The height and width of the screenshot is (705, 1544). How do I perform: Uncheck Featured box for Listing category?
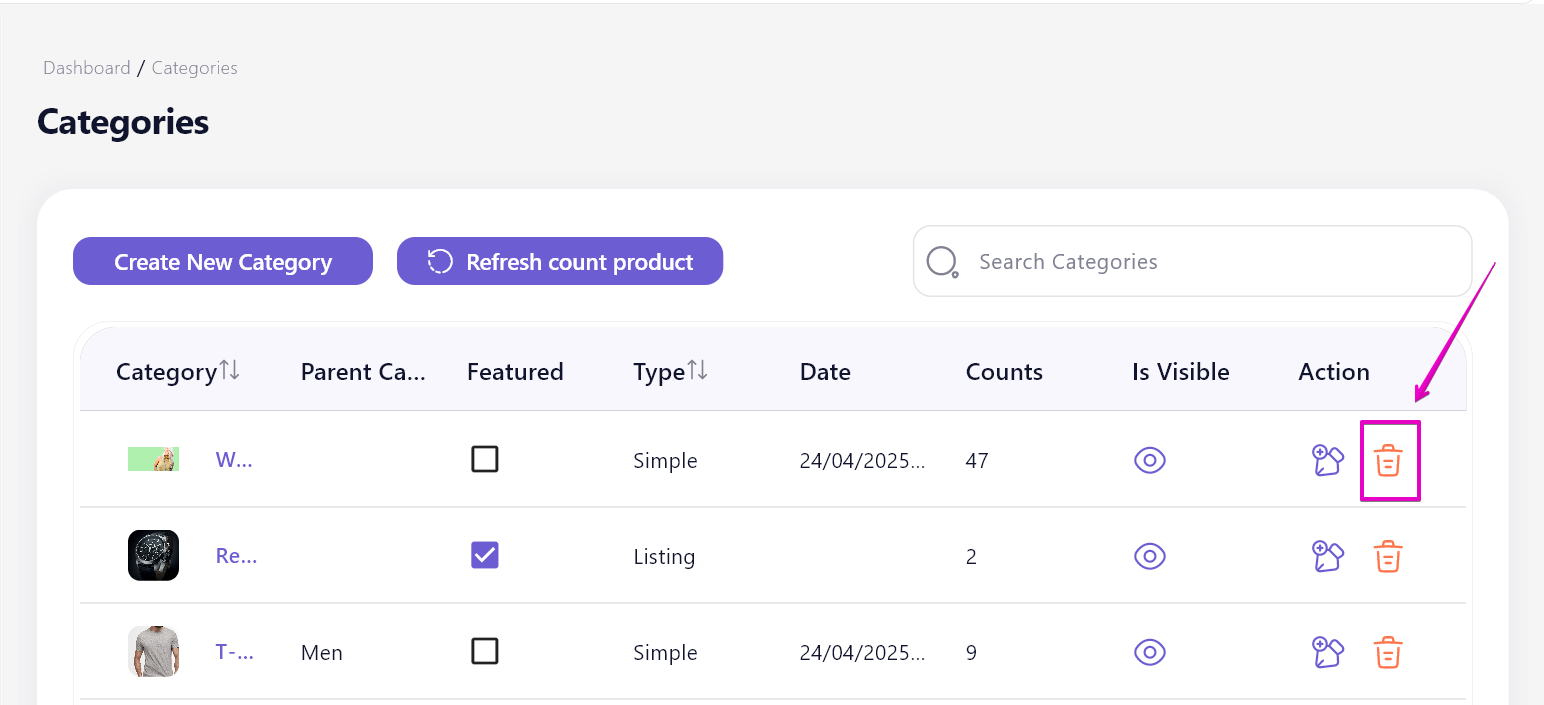tap(485, 556)
